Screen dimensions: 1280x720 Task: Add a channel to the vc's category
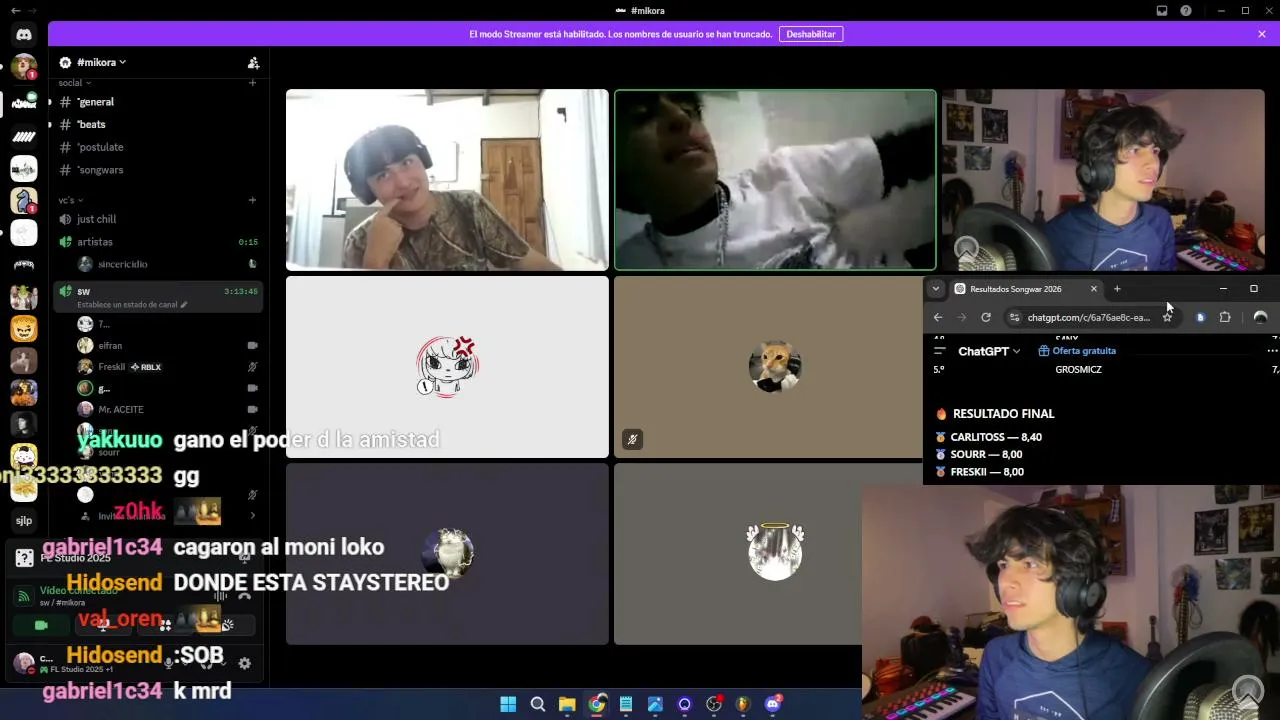click(x=252, y=200)
